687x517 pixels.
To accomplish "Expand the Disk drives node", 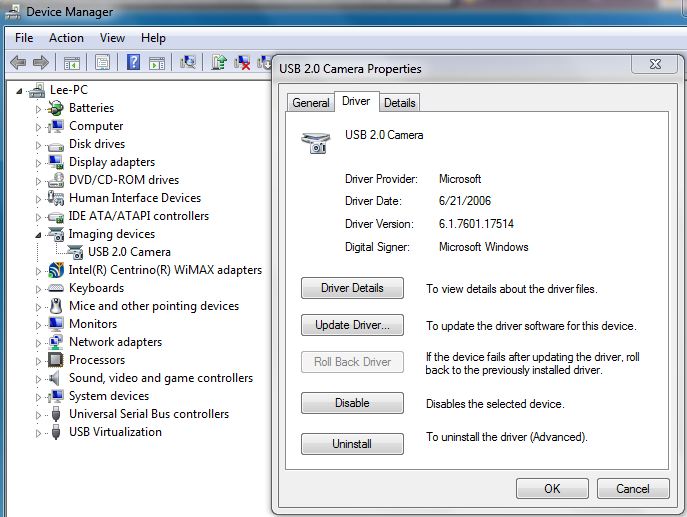I will click(38, 145).
